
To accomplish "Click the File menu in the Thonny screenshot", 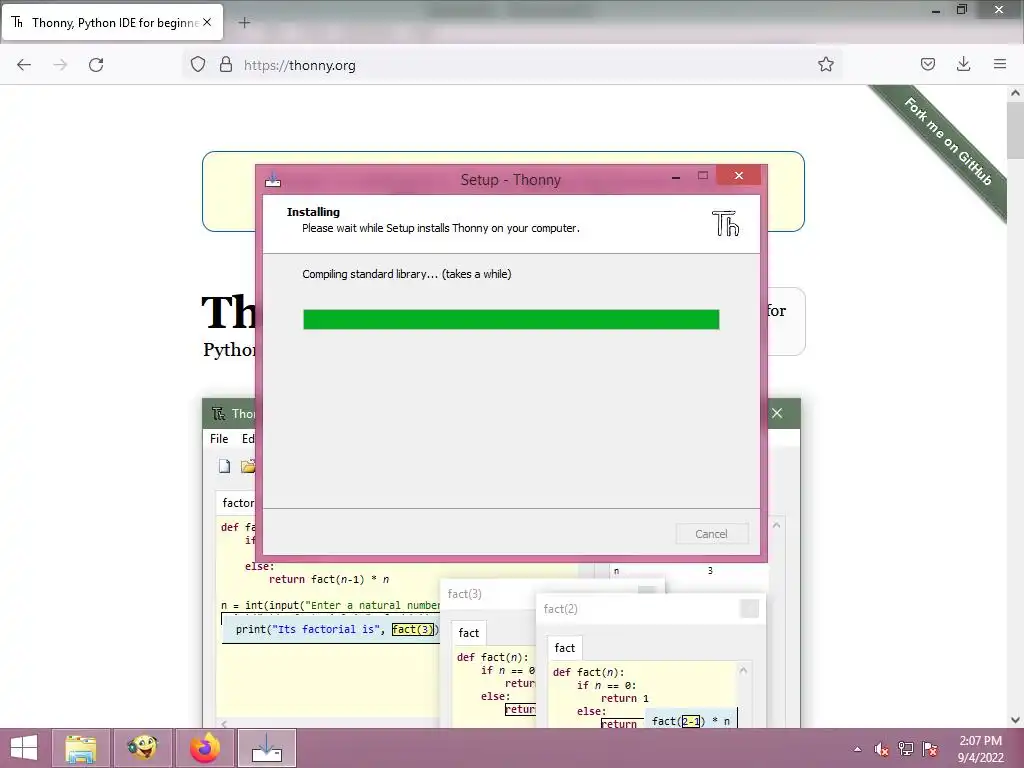I will [x=219, y=439].
